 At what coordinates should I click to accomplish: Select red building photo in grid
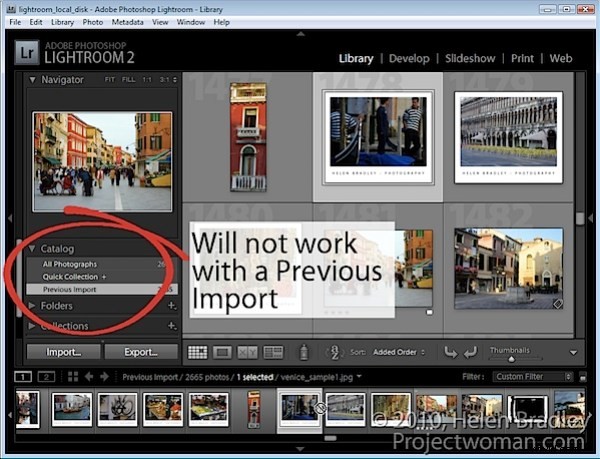tap(248, 137)
